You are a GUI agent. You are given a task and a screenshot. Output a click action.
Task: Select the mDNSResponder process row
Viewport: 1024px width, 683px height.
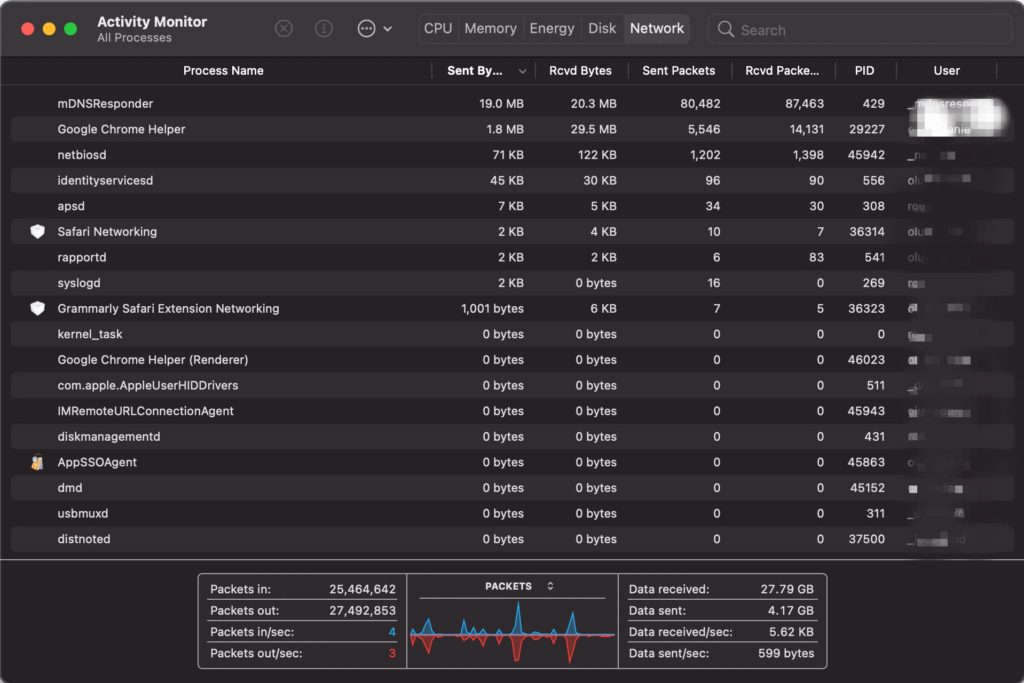[512, 104]
